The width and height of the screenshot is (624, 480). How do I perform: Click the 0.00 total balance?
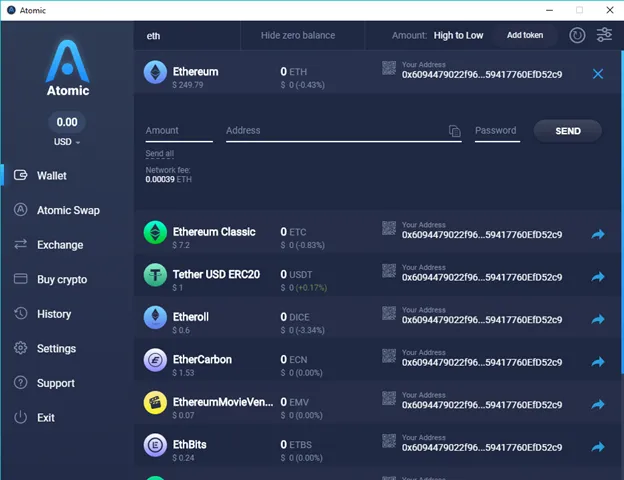coord(67,122)
